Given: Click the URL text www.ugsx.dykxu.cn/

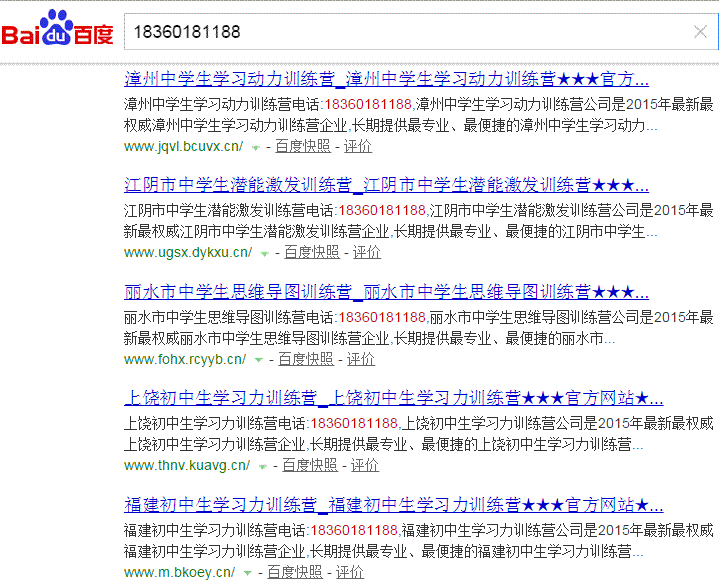Looking at the screenshot, I should 188,252.
